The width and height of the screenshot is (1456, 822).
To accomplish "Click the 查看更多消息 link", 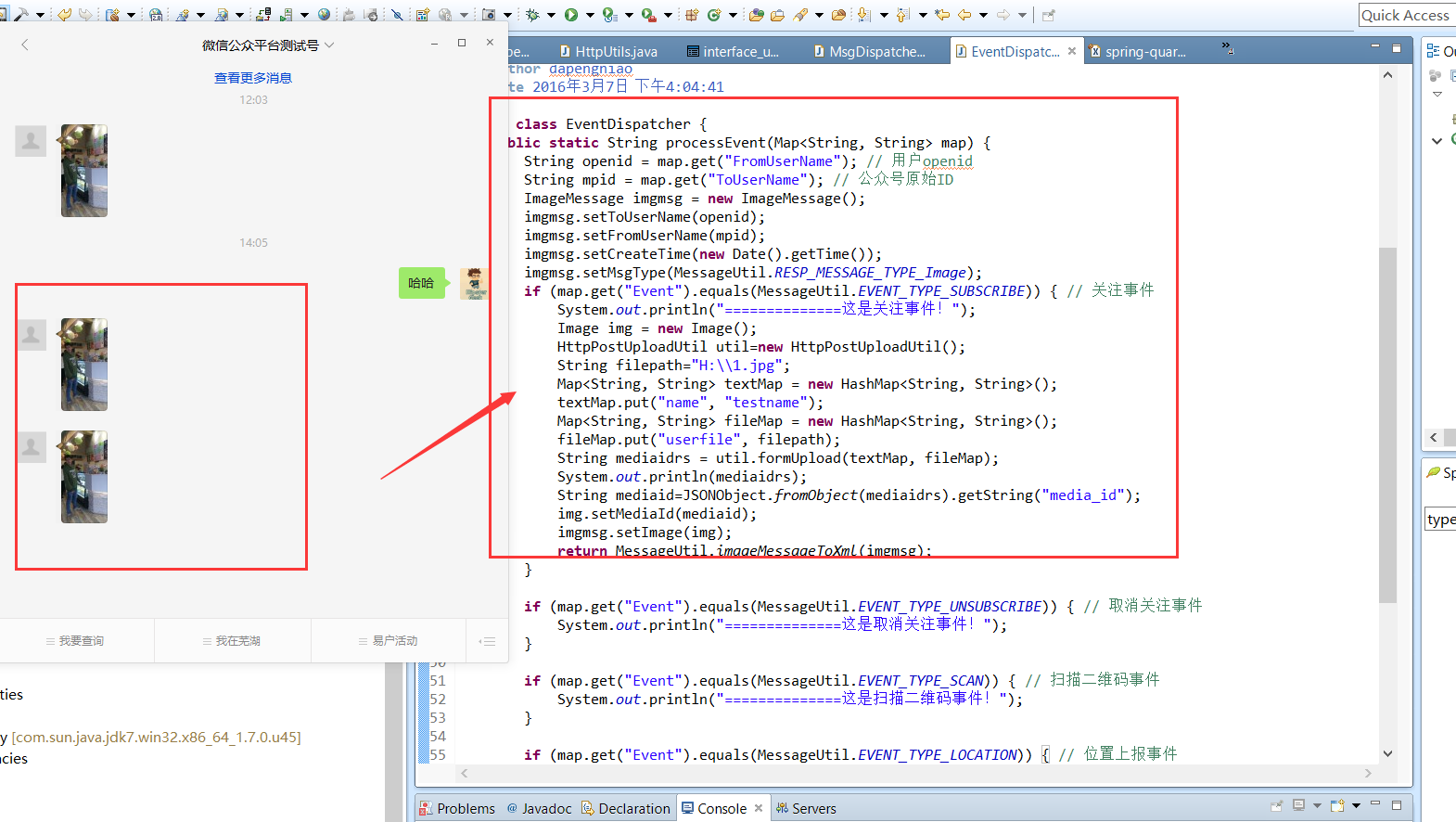I will (x=253, y=78).
